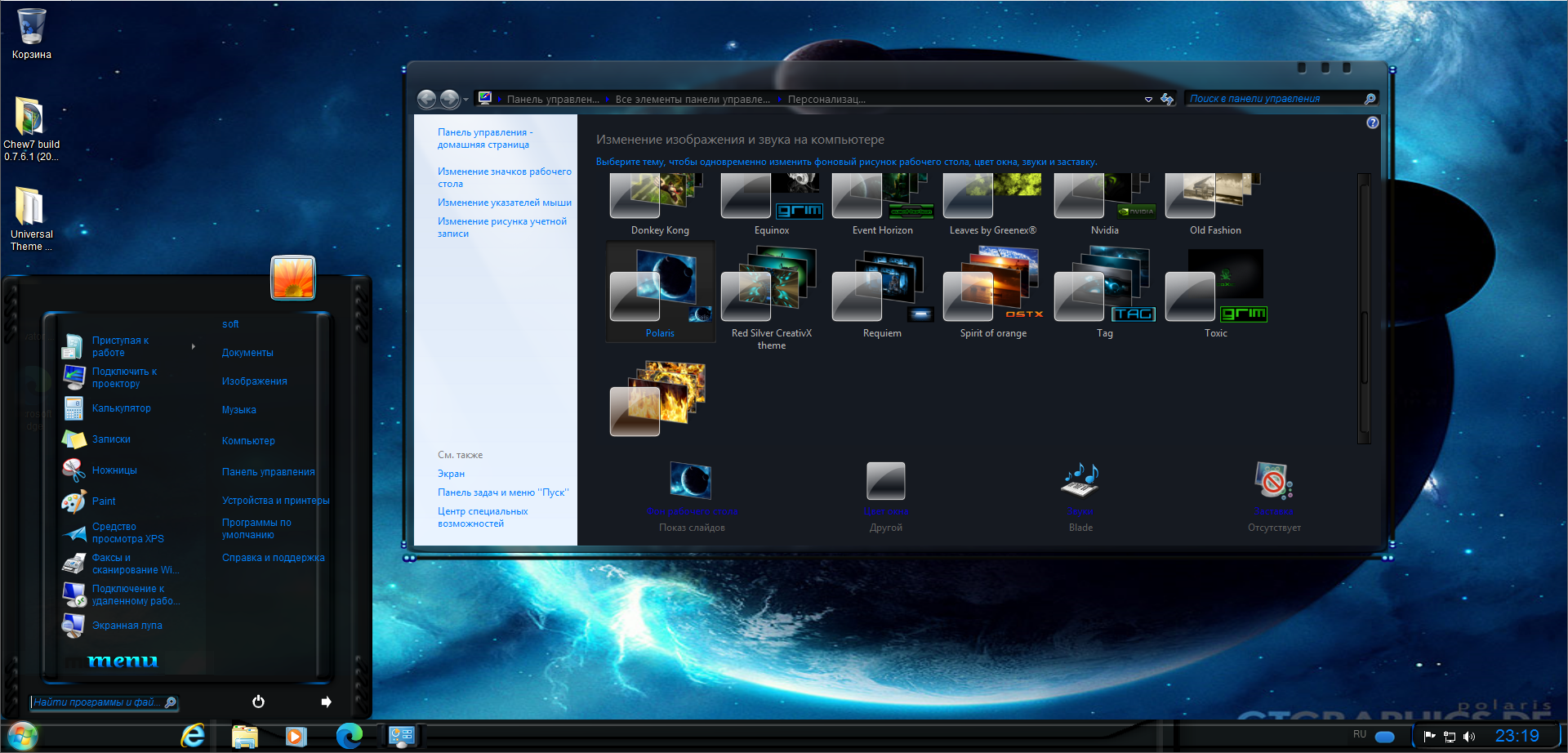Click the control panel search field
The image size is (1568, 753).
pos(1274,99)
